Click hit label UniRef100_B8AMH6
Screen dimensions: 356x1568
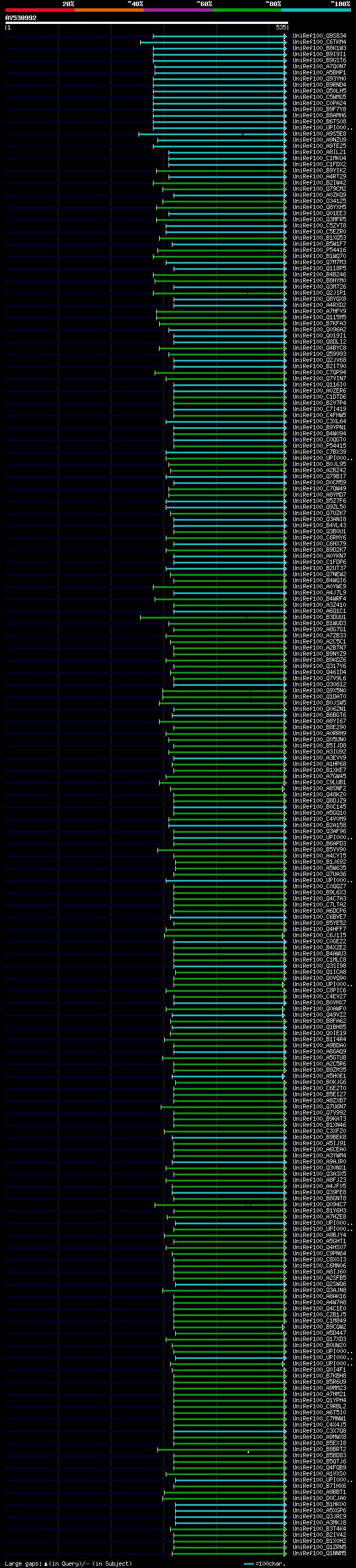click(319, 115)
